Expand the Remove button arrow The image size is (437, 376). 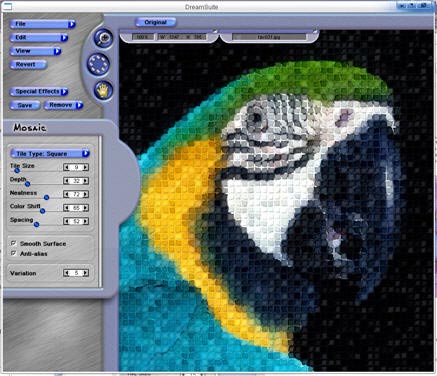pos(79,105)
